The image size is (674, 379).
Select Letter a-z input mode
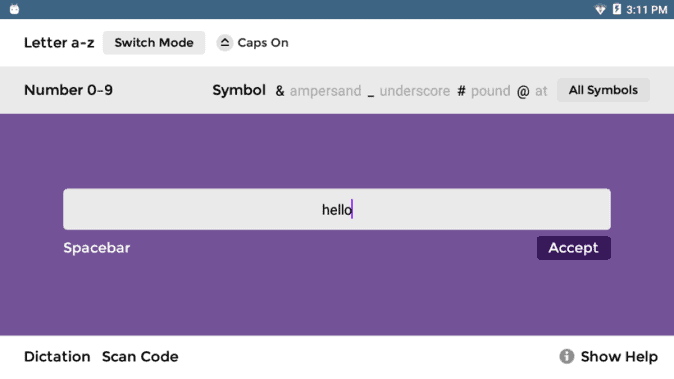coord(59,43)
